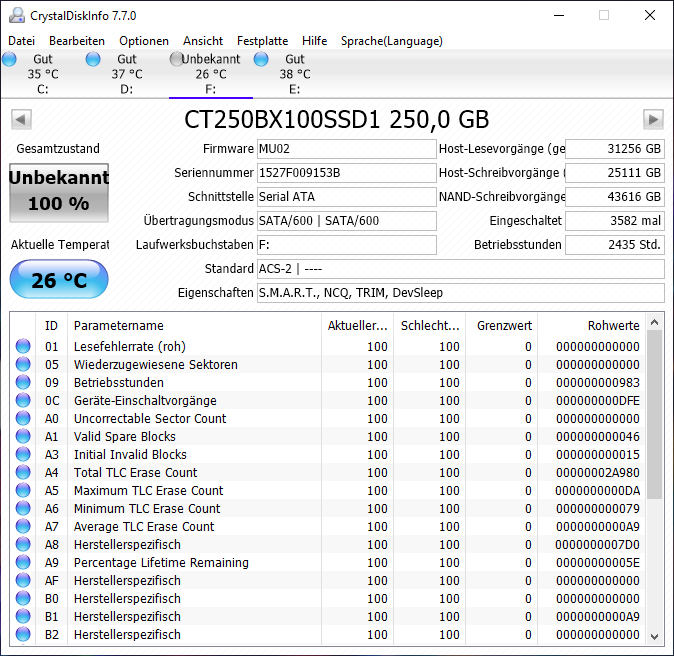Screen dimensions: 674x656
Task: Click the SMART list scroll up arrow
Action: coord(655,322)
